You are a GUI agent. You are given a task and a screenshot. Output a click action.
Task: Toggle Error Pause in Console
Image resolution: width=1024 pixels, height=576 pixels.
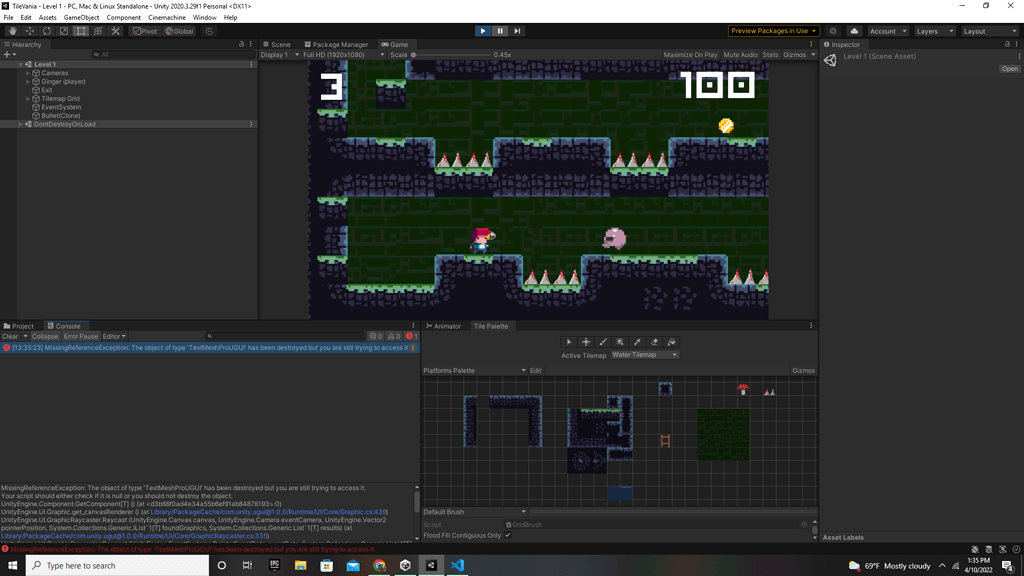pyautogui.click(x=80, y=336)
